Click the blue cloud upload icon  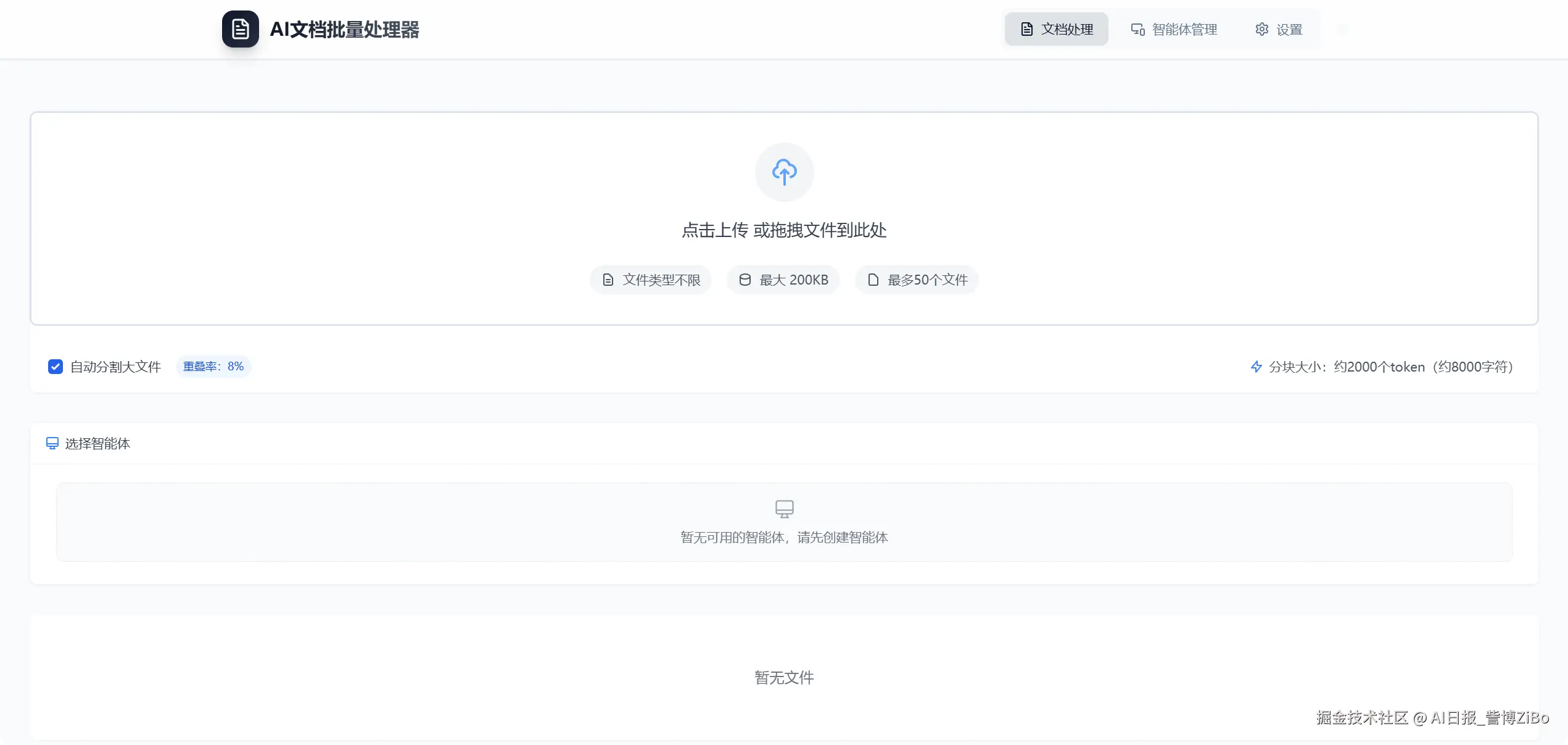pos(784,172)
